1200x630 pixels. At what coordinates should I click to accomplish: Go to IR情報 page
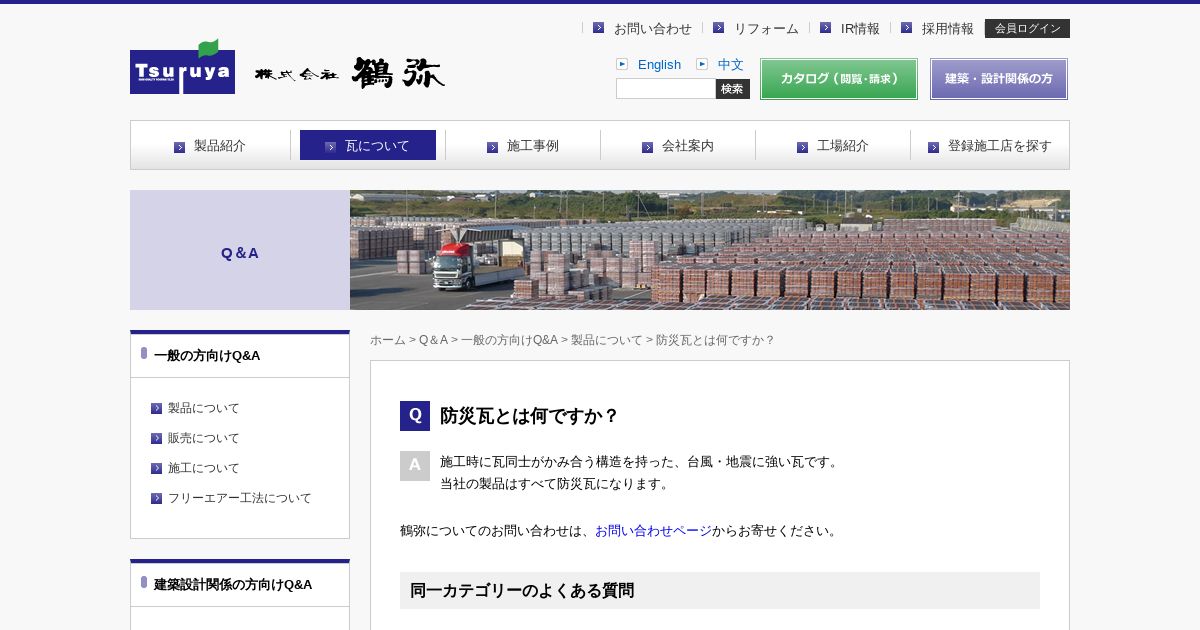[860, 29]
